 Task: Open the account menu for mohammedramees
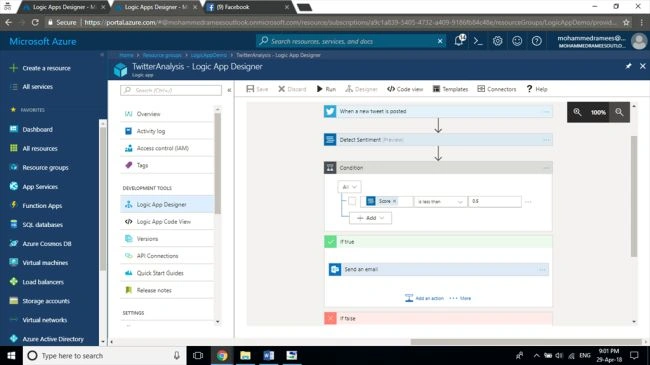pos(601,41)
